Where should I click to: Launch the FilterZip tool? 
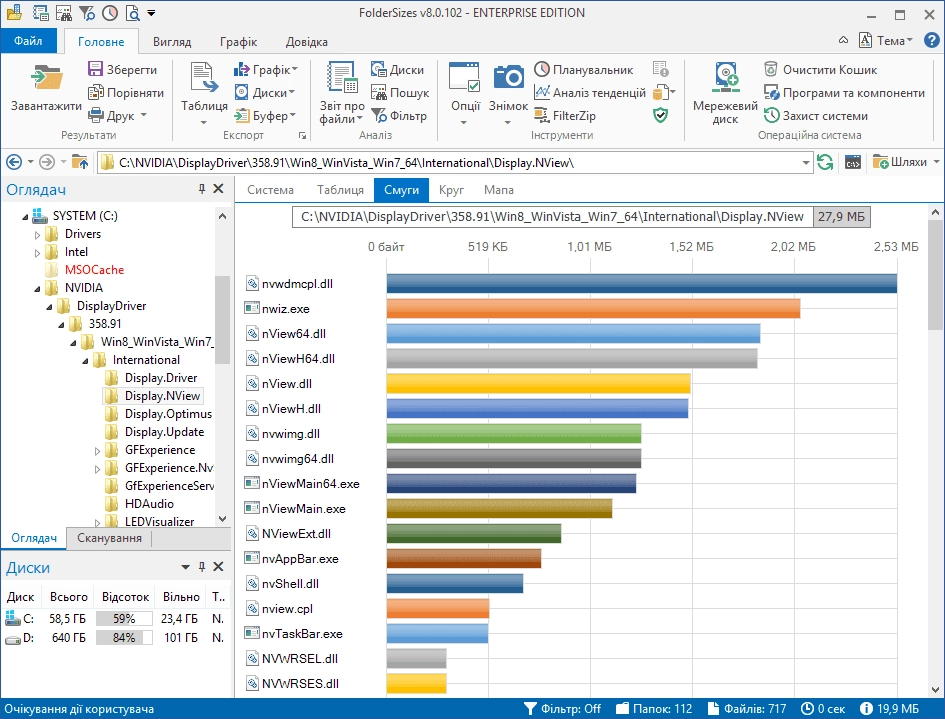565,115
